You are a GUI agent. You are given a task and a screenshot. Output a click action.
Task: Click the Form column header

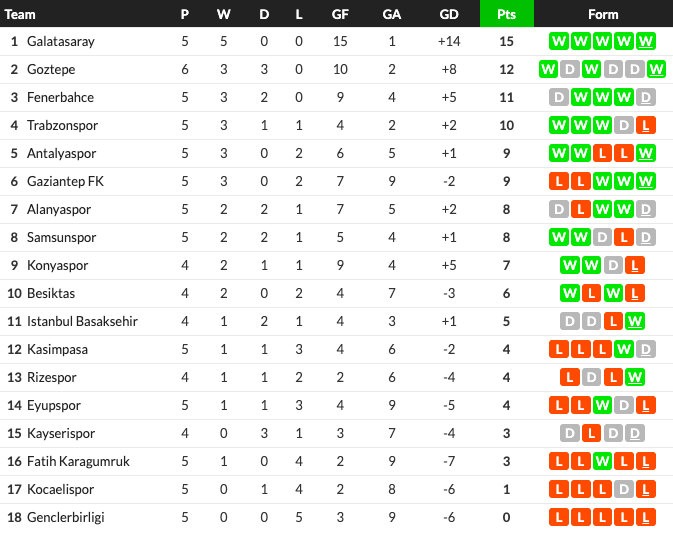(x=603, y=14)
